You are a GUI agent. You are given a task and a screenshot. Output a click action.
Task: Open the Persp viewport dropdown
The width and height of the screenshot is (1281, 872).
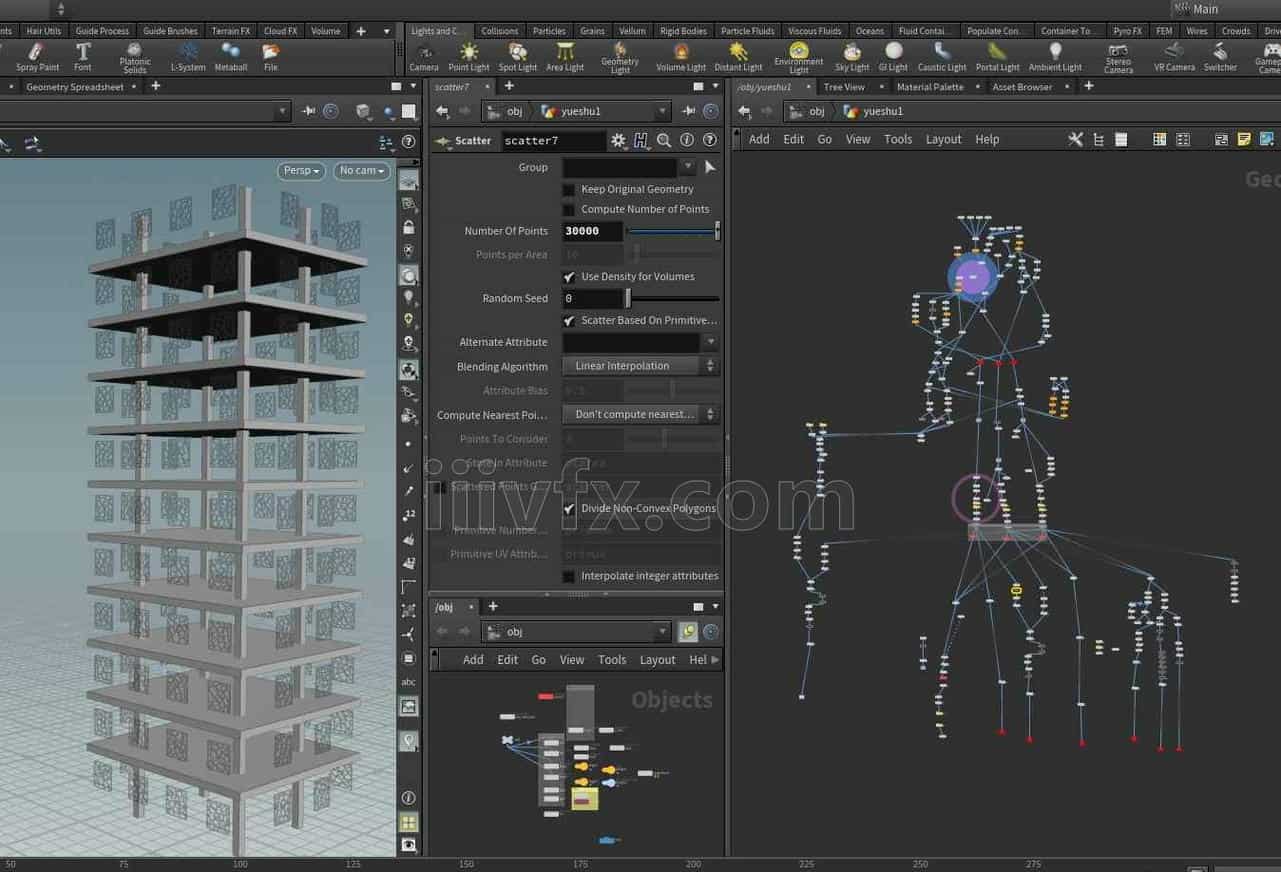pyautogui.click(x=302, y=171)
